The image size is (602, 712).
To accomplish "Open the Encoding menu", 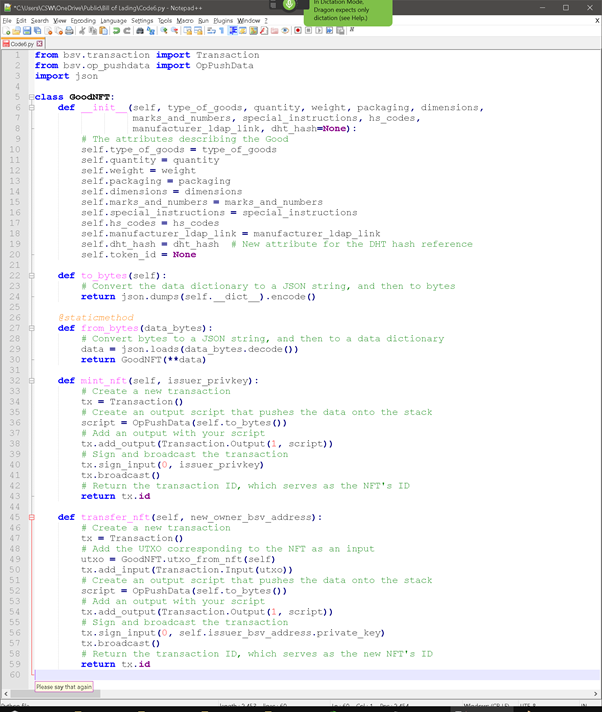I will (83, 20).
